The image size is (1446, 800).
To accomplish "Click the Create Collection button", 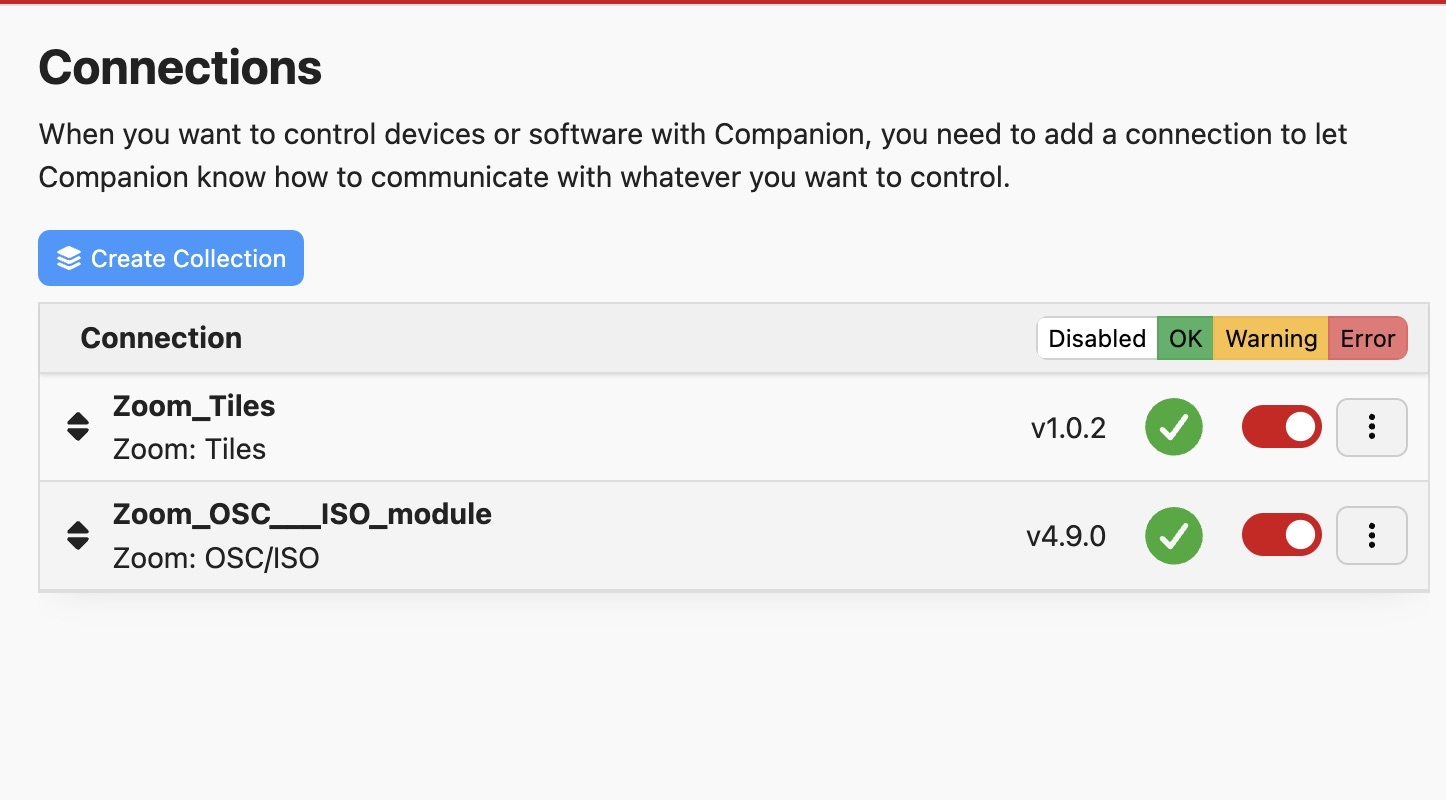I will click(171, 258).
